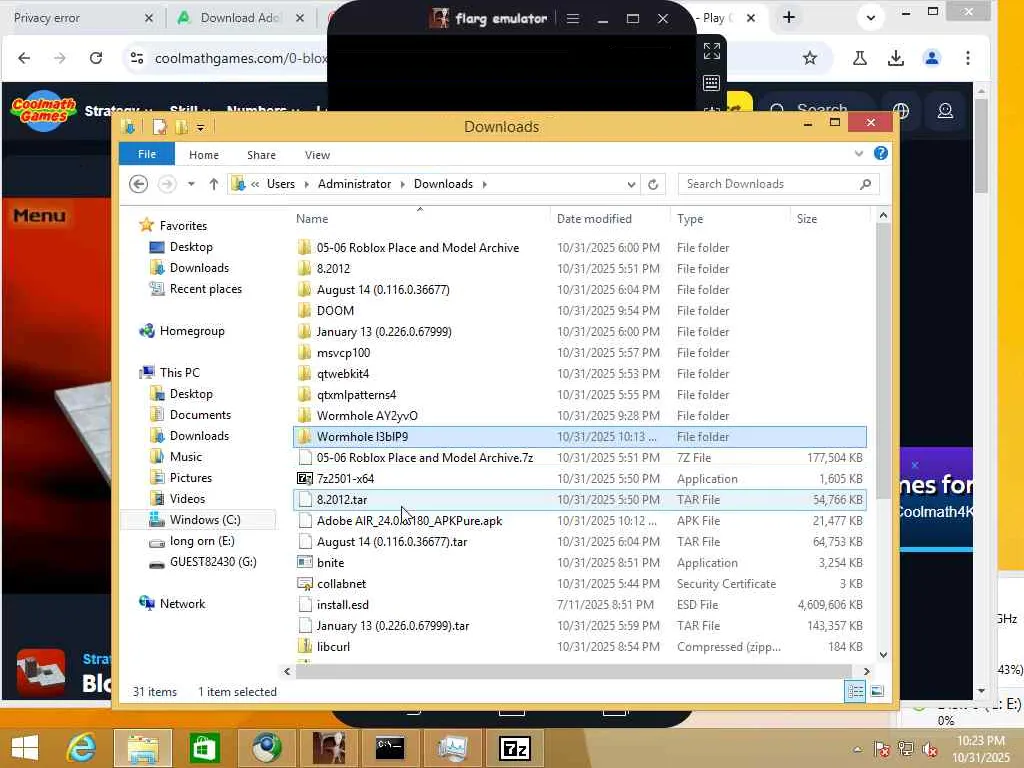This screenshot has width=1024, height=768.
Task: Open the Chrome profile avatar
Action: point(932,58)
